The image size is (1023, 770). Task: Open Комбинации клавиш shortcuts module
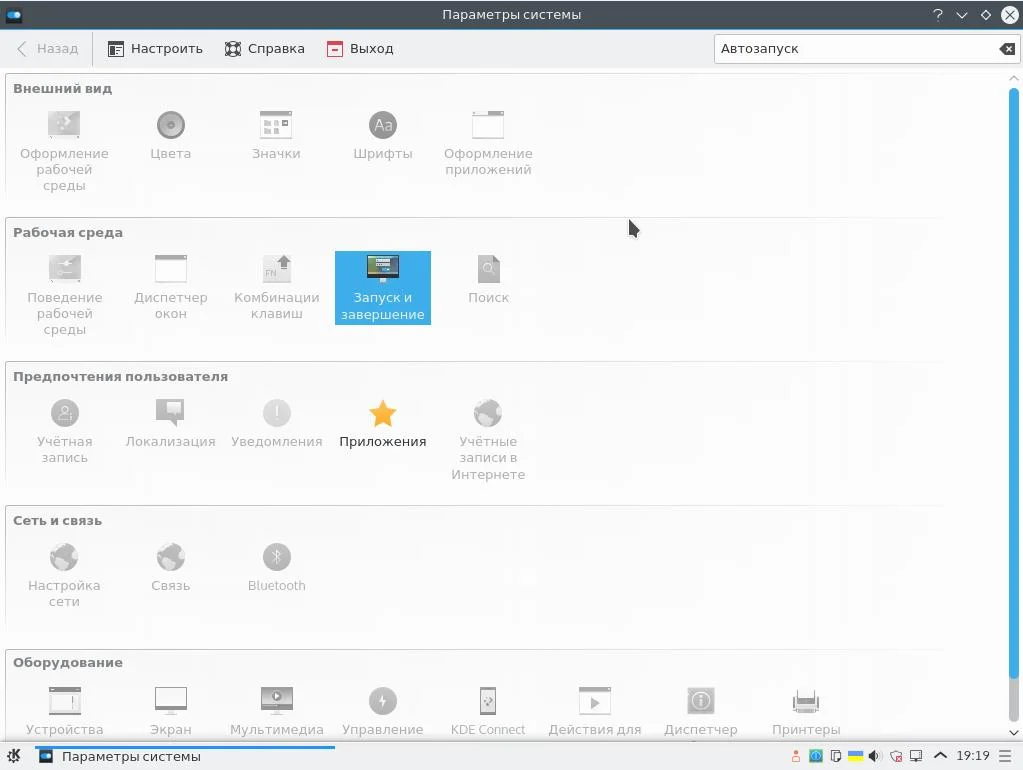276,287
